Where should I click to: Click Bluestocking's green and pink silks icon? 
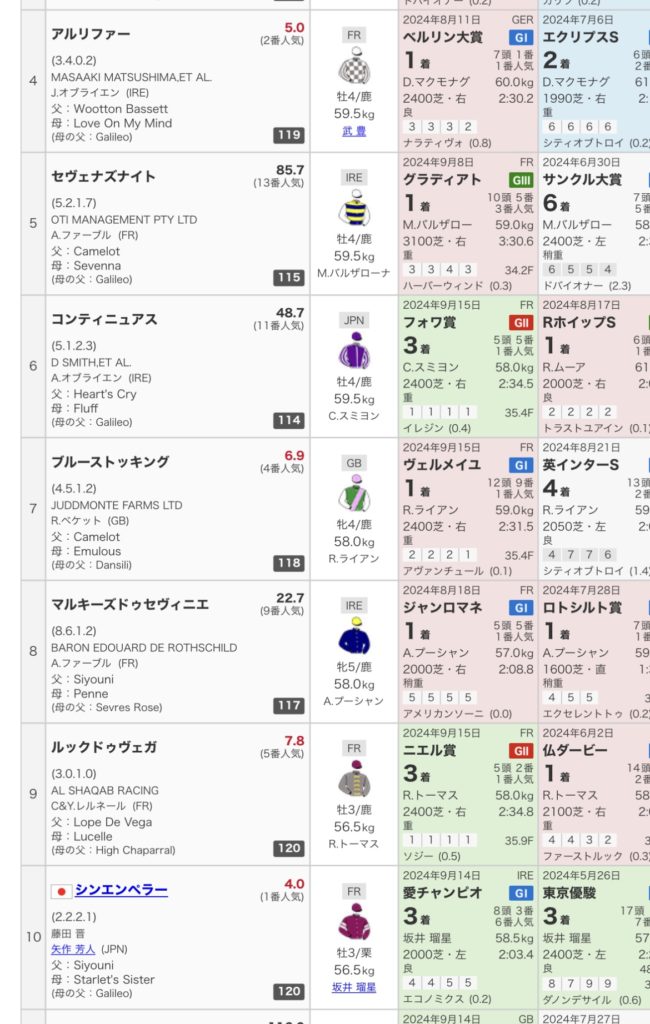point(354,496)
